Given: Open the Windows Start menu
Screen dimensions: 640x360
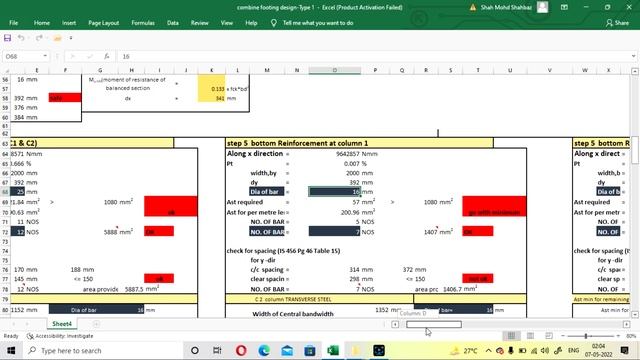Looking at the screenshot, I should tap(11, 351).
